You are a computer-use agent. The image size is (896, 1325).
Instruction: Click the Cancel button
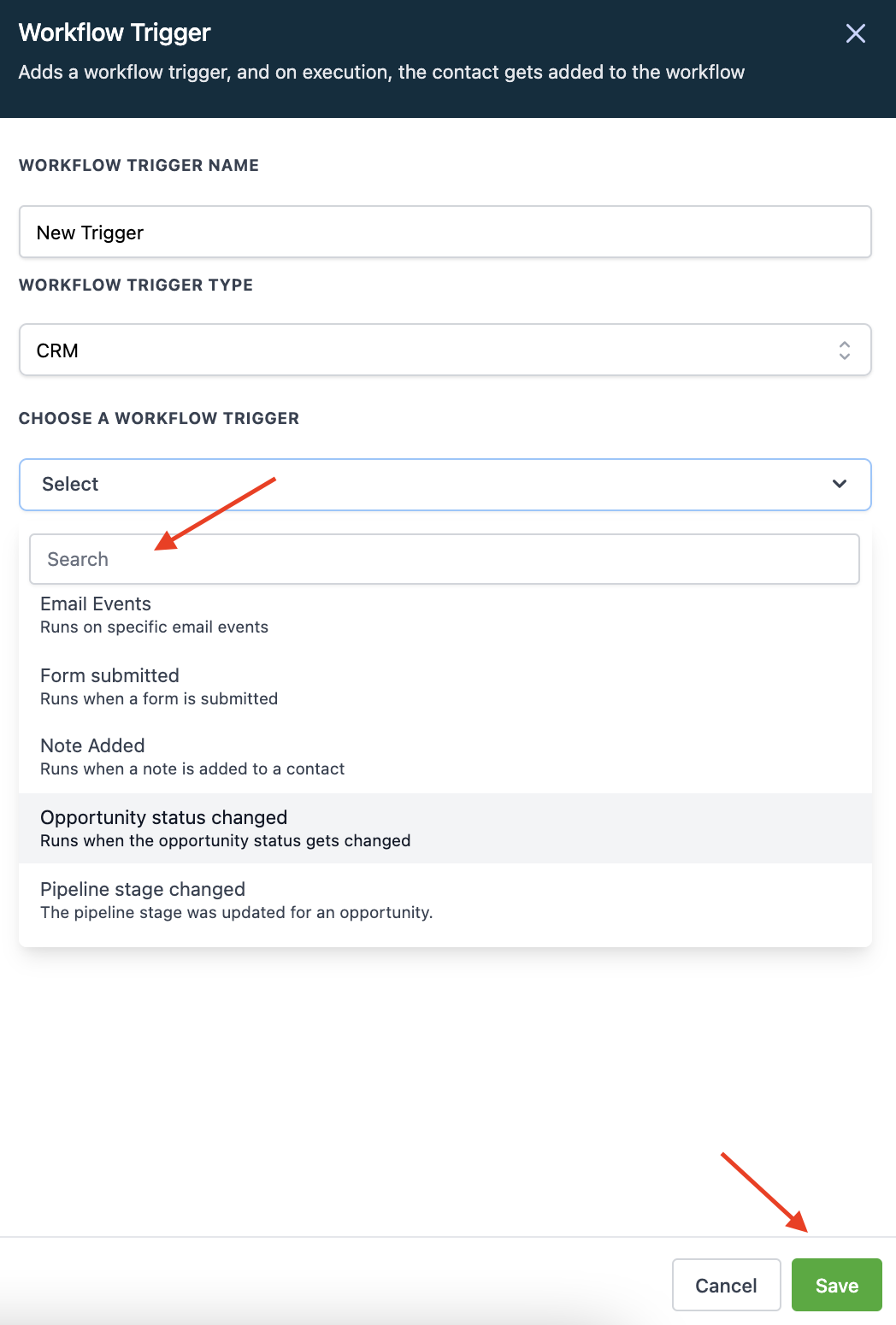coord(726,1285)
